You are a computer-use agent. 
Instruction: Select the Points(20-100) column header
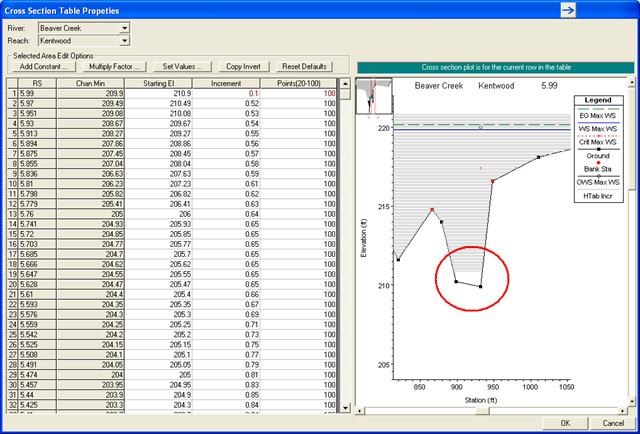tap(298, 83)
